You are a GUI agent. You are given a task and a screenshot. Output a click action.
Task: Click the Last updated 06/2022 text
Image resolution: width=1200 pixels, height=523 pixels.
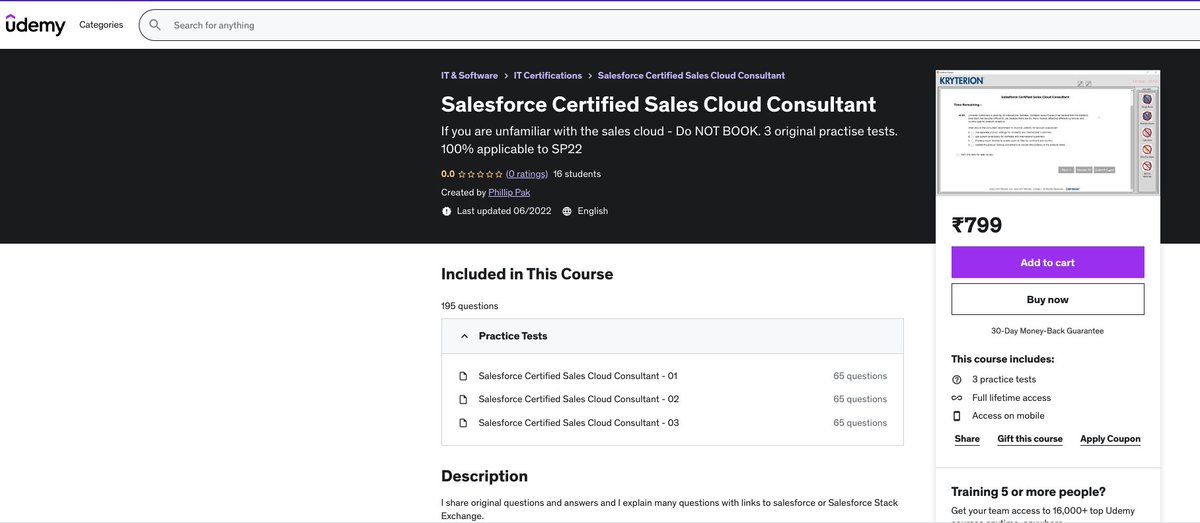click(x=504, y=211)
